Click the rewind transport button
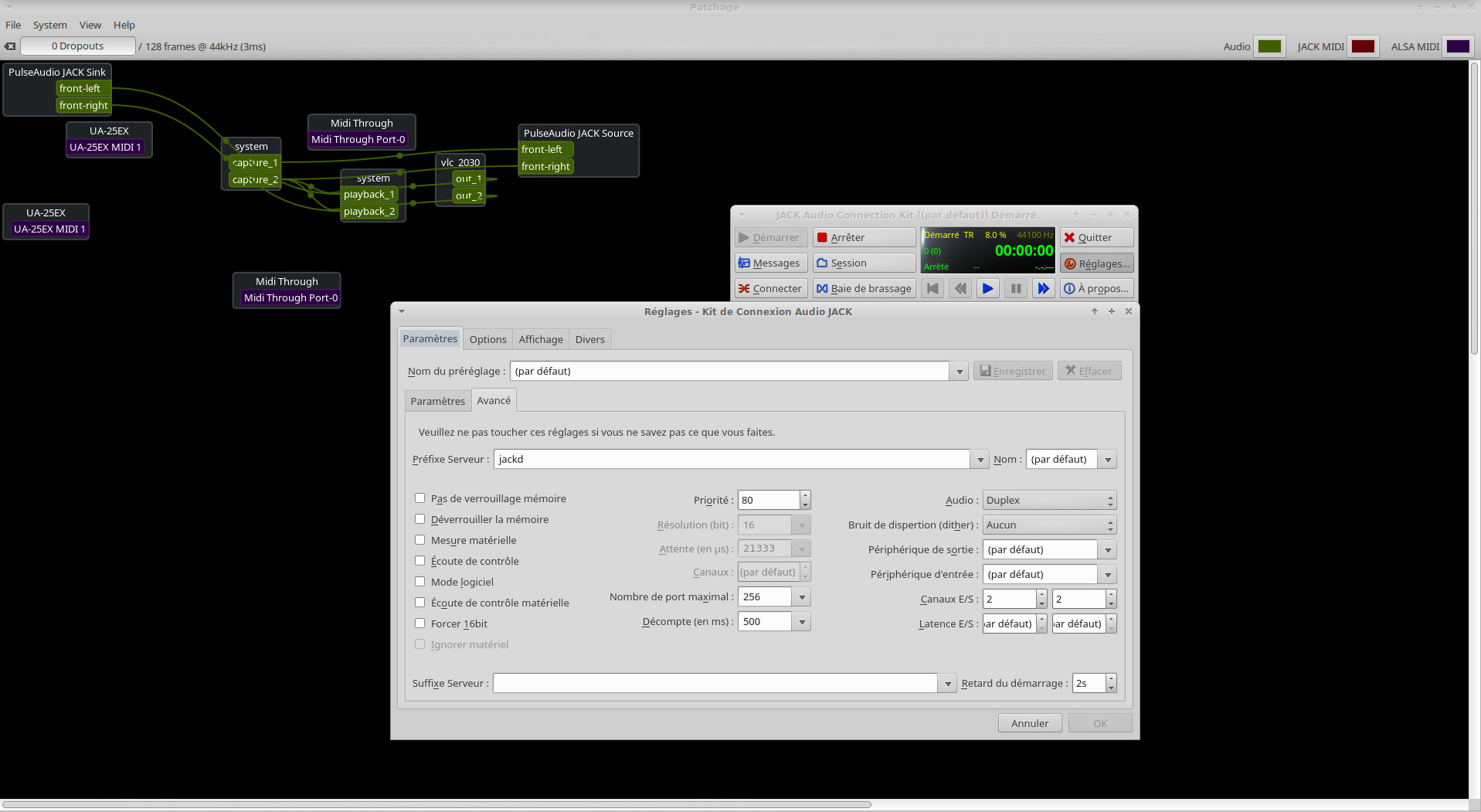Image resolution: width=1481 pixels, height=812 pixels. coord(960,288)
